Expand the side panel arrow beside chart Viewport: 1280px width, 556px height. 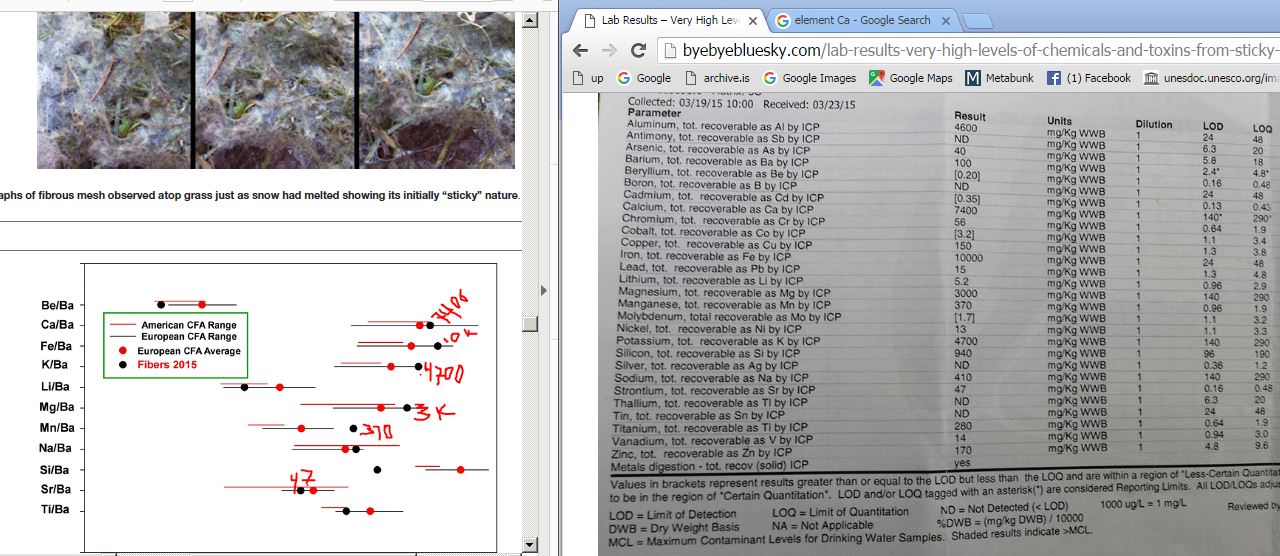[x=545, y=291]
